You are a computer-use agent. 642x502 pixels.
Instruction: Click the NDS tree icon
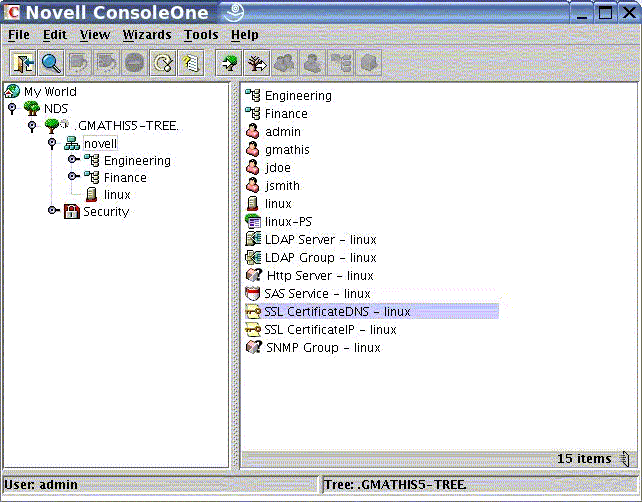click(32, 109)
